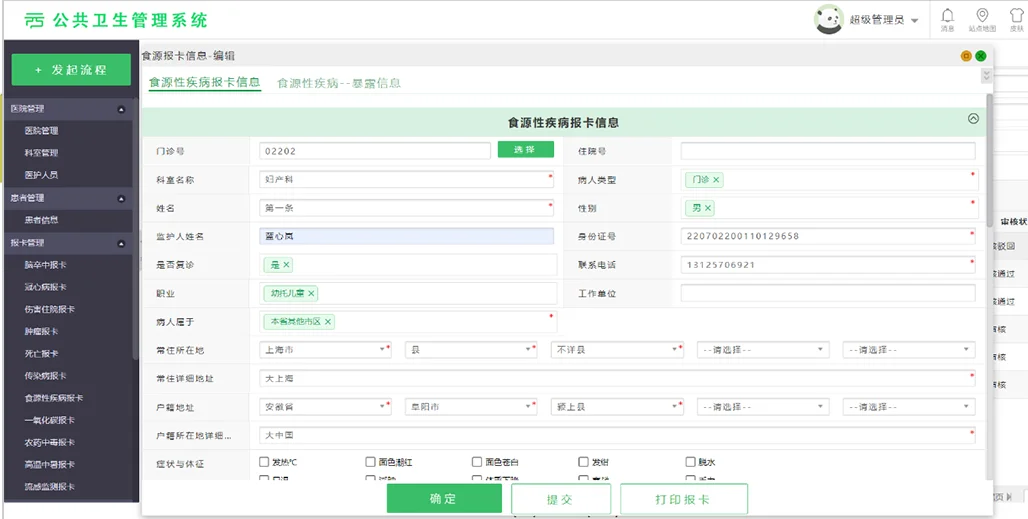Open 死亡报卡 in the sidebar
Image resolution: width=1028 pixels, height=519 pixels.
41,353
